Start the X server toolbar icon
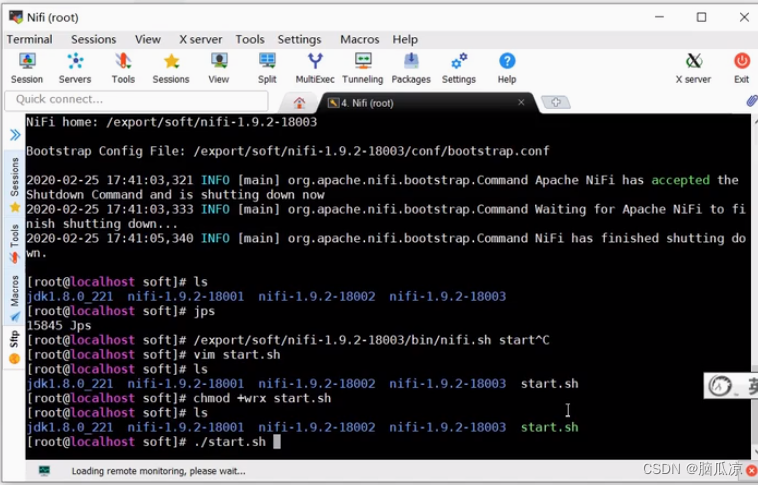758x485 pixels. click(x=693, y=68)
